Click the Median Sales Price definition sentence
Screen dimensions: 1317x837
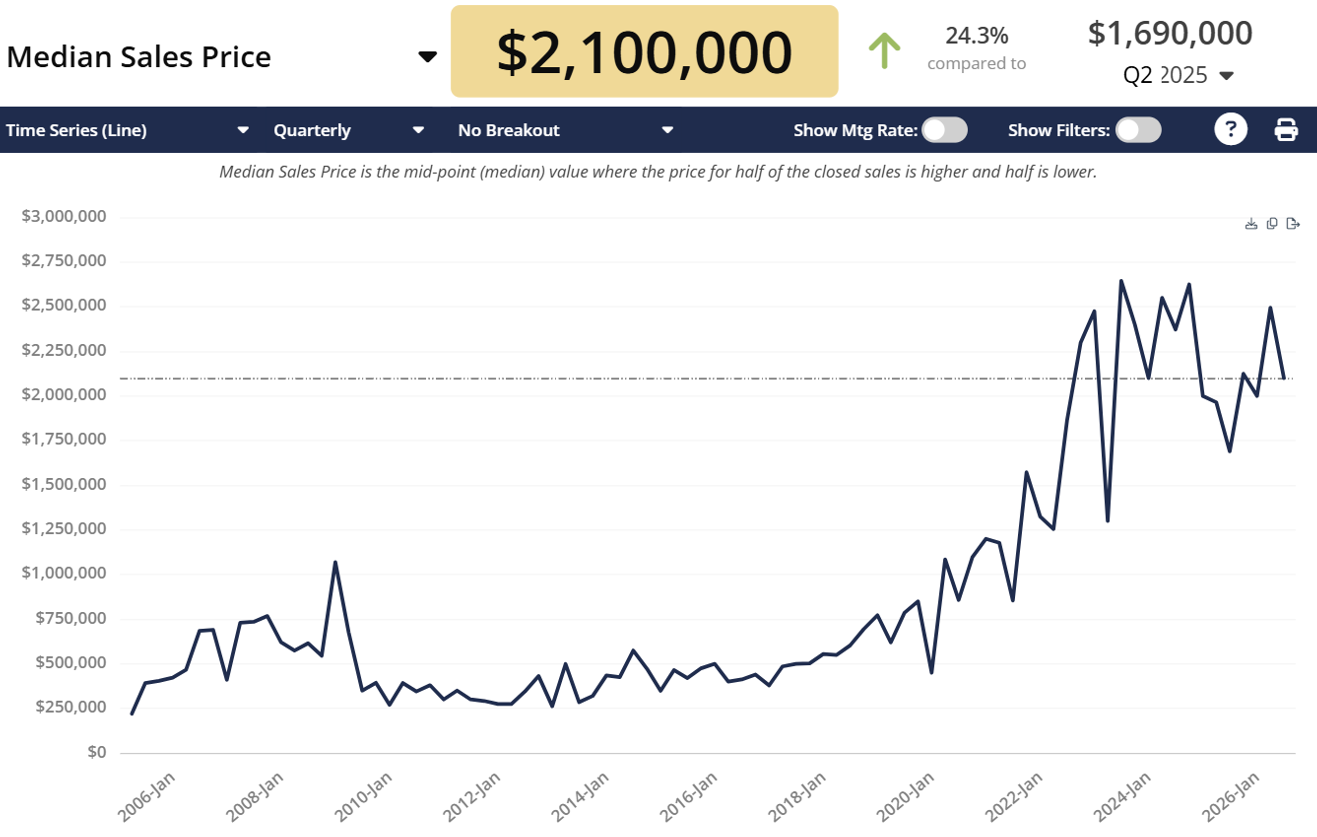(658, 172)
